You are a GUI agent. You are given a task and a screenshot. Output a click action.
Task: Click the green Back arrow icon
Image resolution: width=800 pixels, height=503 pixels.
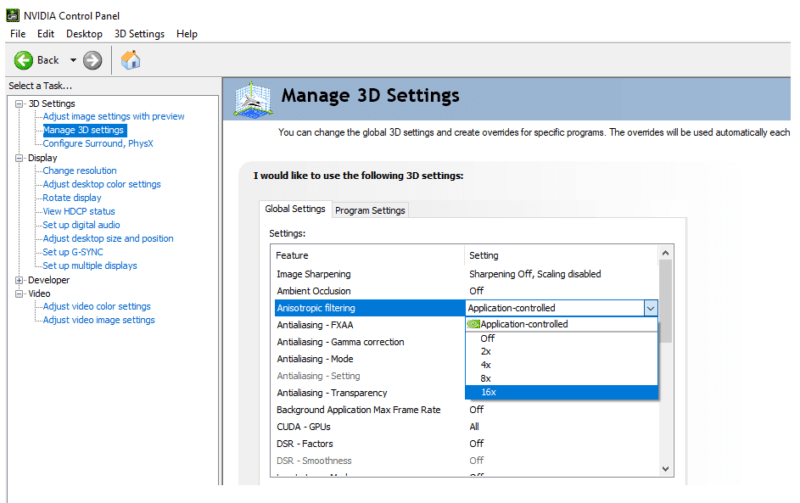coord(23,60)
